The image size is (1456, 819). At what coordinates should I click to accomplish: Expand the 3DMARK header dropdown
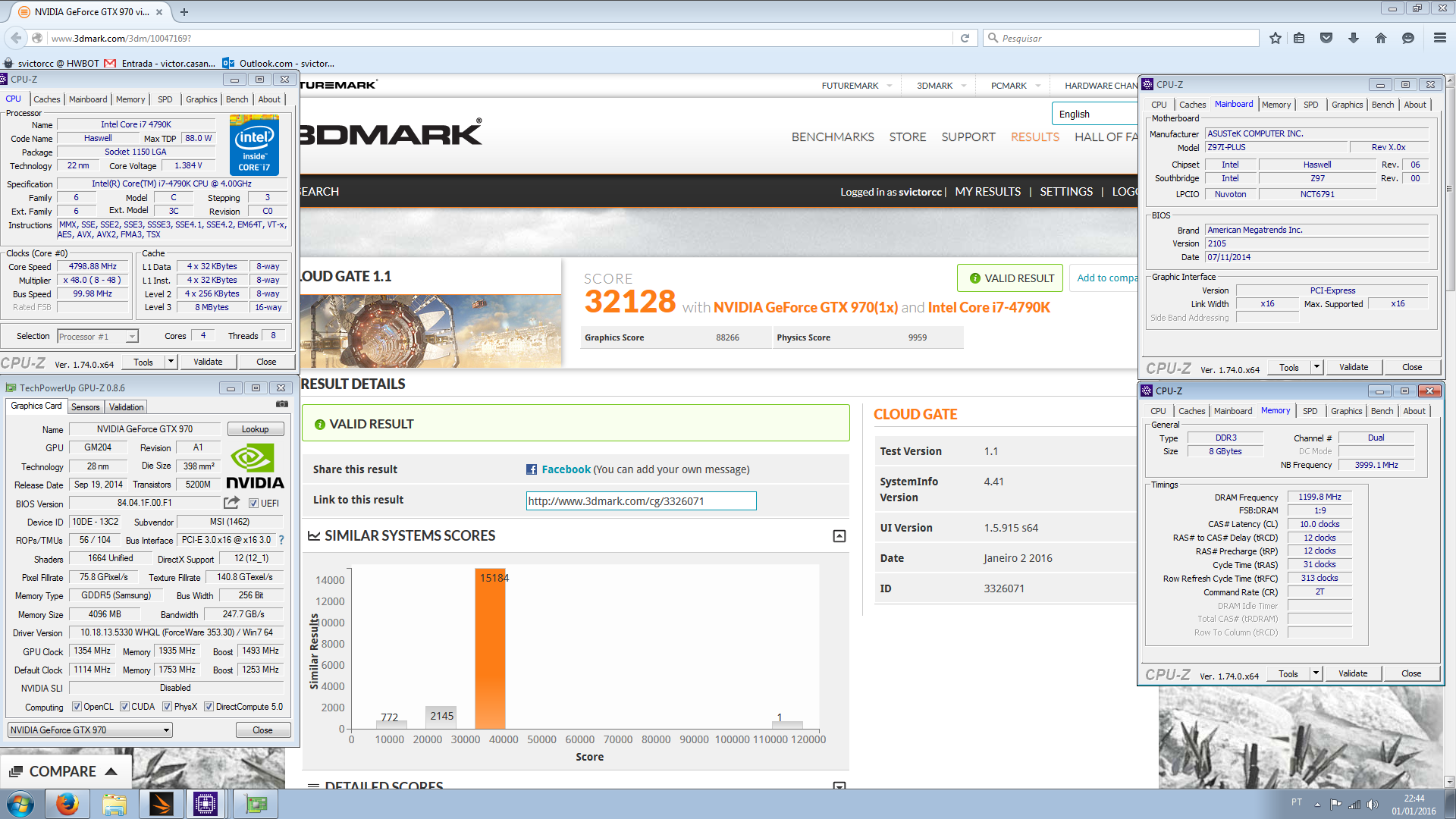[x=963, y=86]
